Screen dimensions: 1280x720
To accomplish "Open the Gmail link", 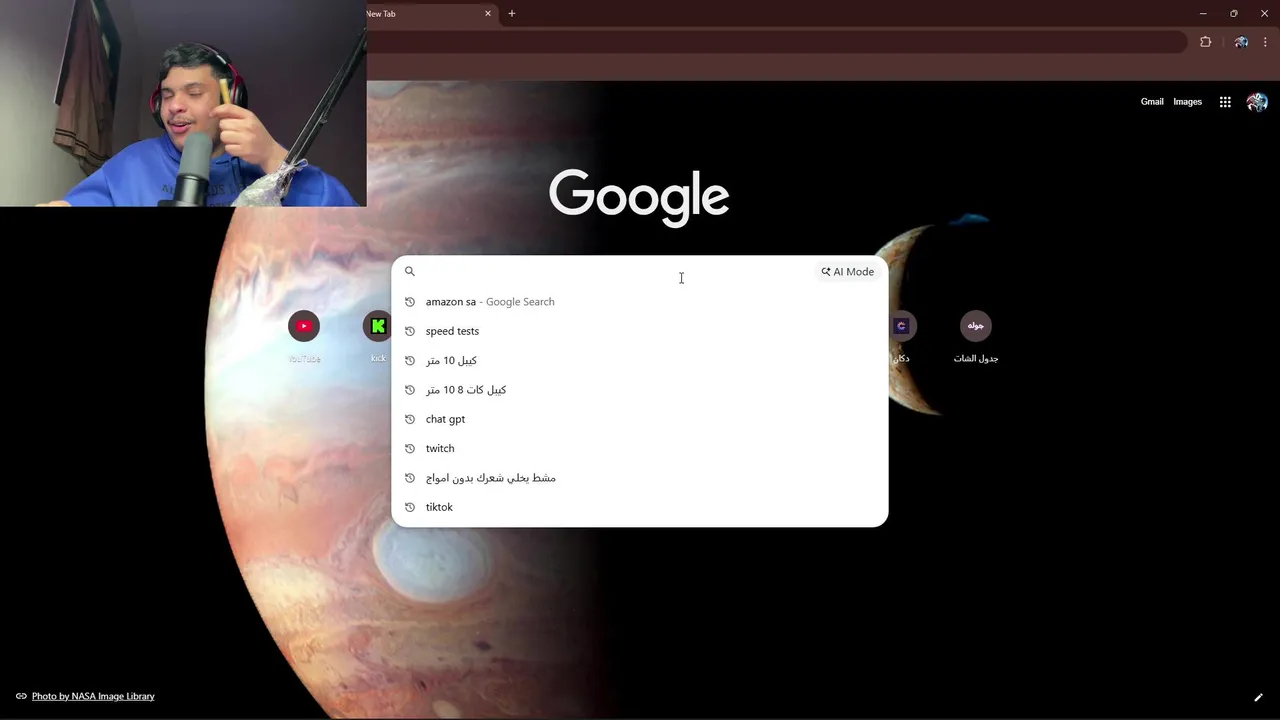I will [1152, 102].
